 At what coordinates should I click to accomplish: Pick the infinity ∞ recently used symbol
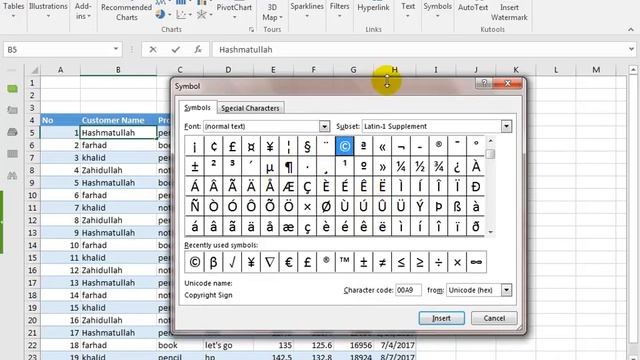click(x=476, y=262)
